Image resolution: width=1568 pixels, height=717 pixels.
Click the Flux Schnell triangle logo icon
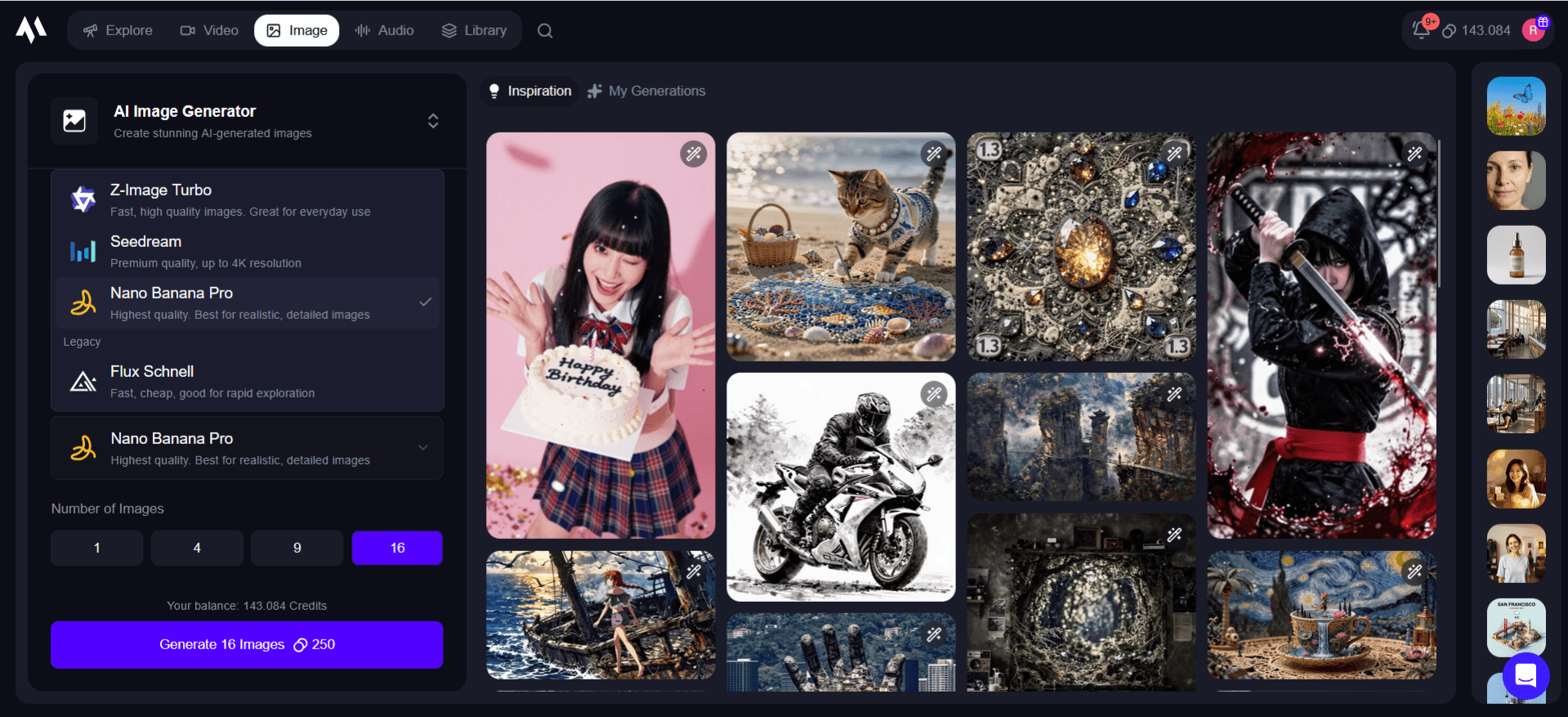83,381
